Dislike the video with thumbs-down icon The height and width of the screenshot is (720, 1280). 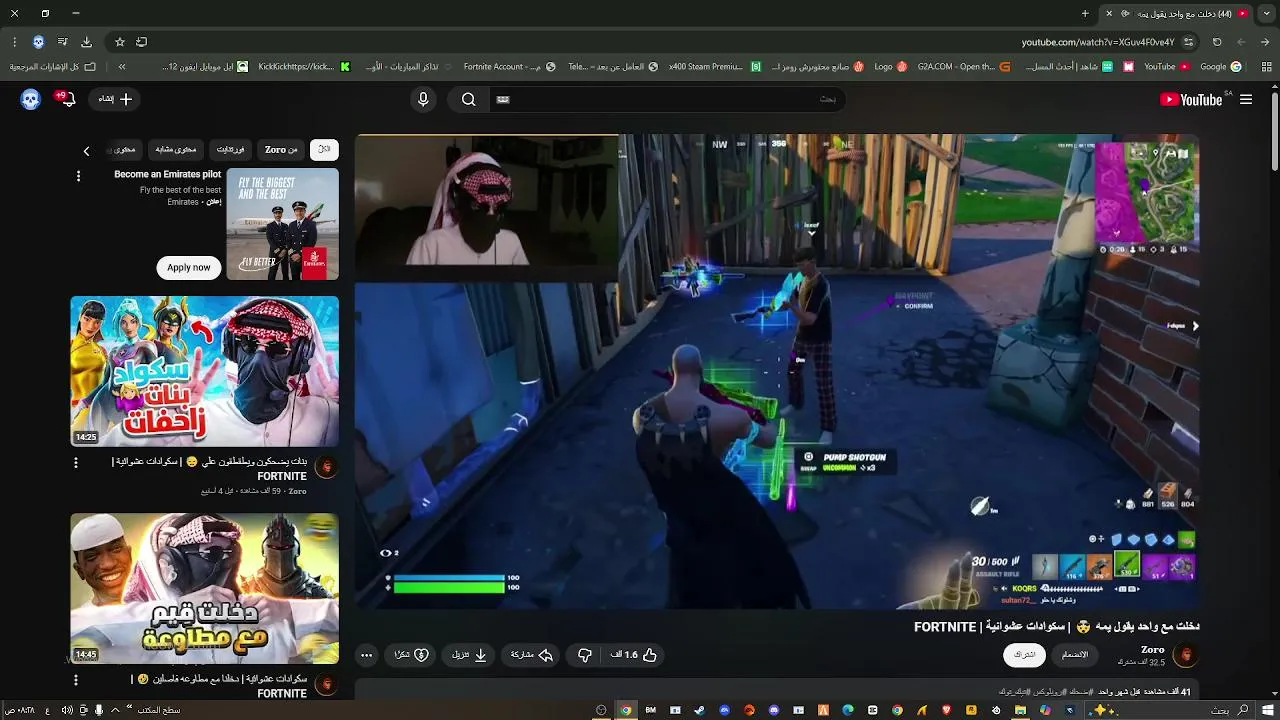585,655
